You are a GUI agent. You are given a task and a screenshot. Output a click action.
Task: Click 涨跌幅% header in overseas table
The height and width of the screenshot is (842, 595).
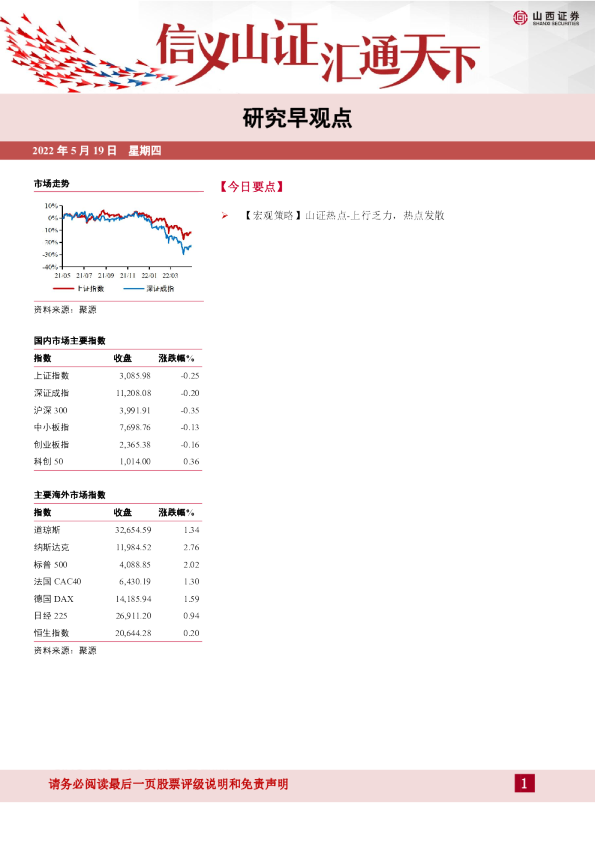(176, 512)
